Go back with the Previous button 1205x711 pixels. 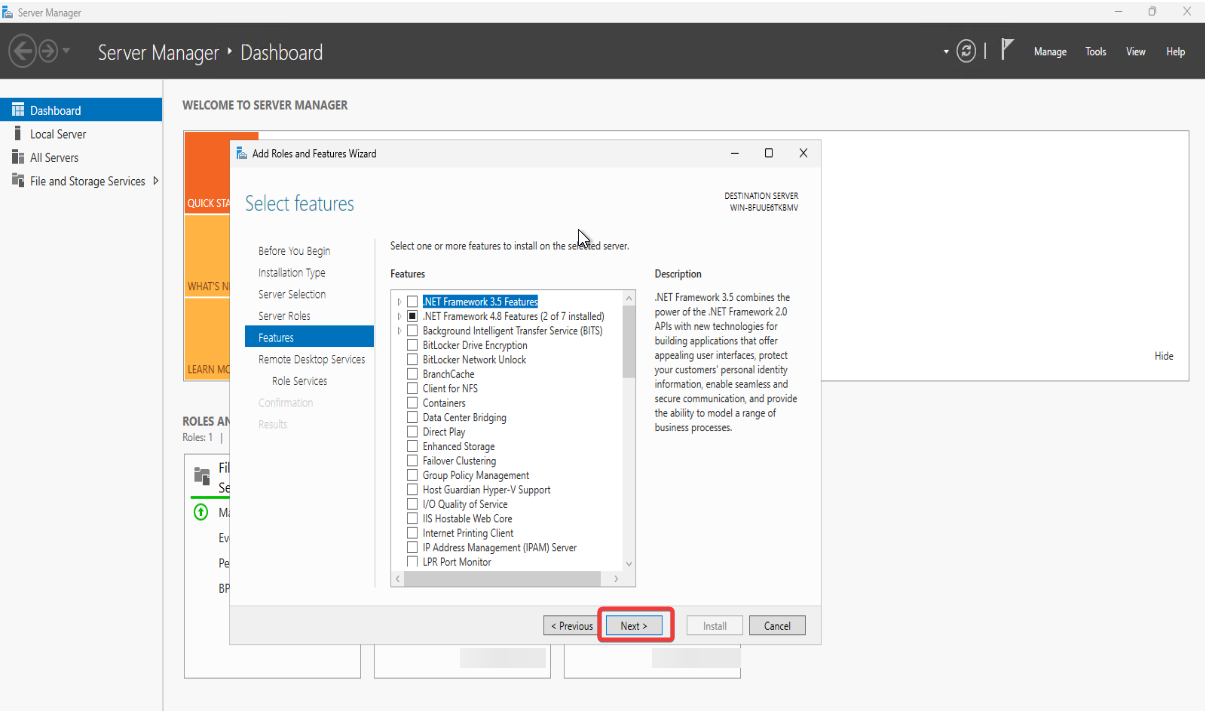click(570, 626)
